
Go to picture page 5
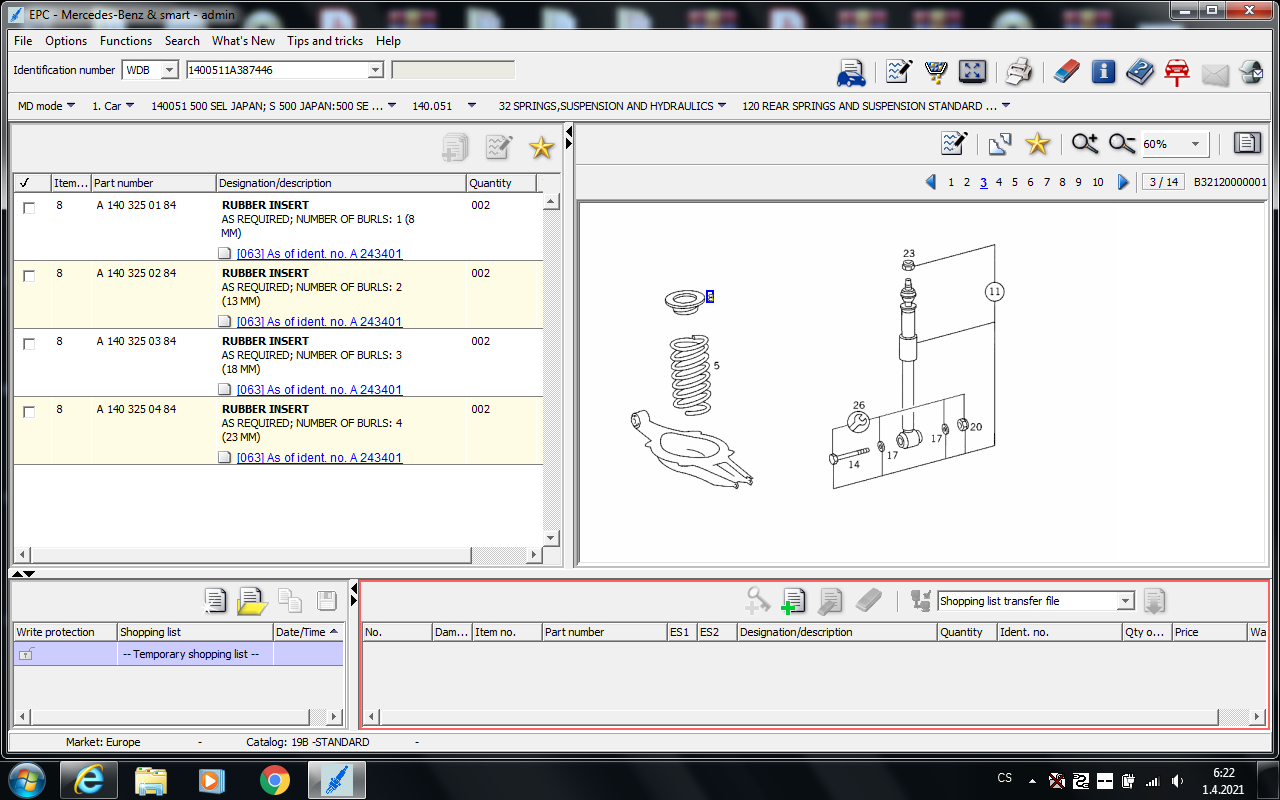click(x=1014, y=182)
